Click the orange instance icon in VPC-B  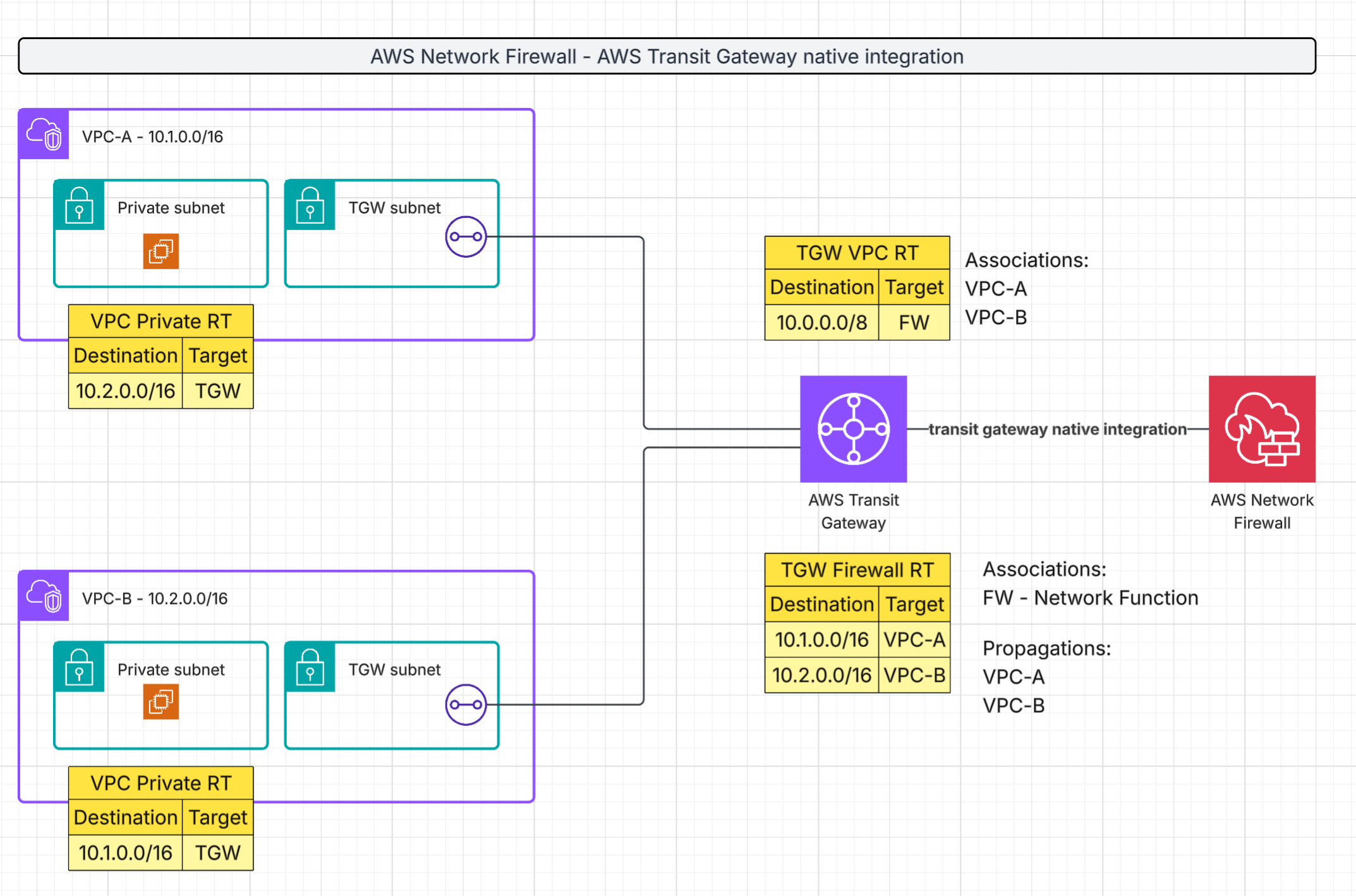pyautogui.click(x=161, y=701)
